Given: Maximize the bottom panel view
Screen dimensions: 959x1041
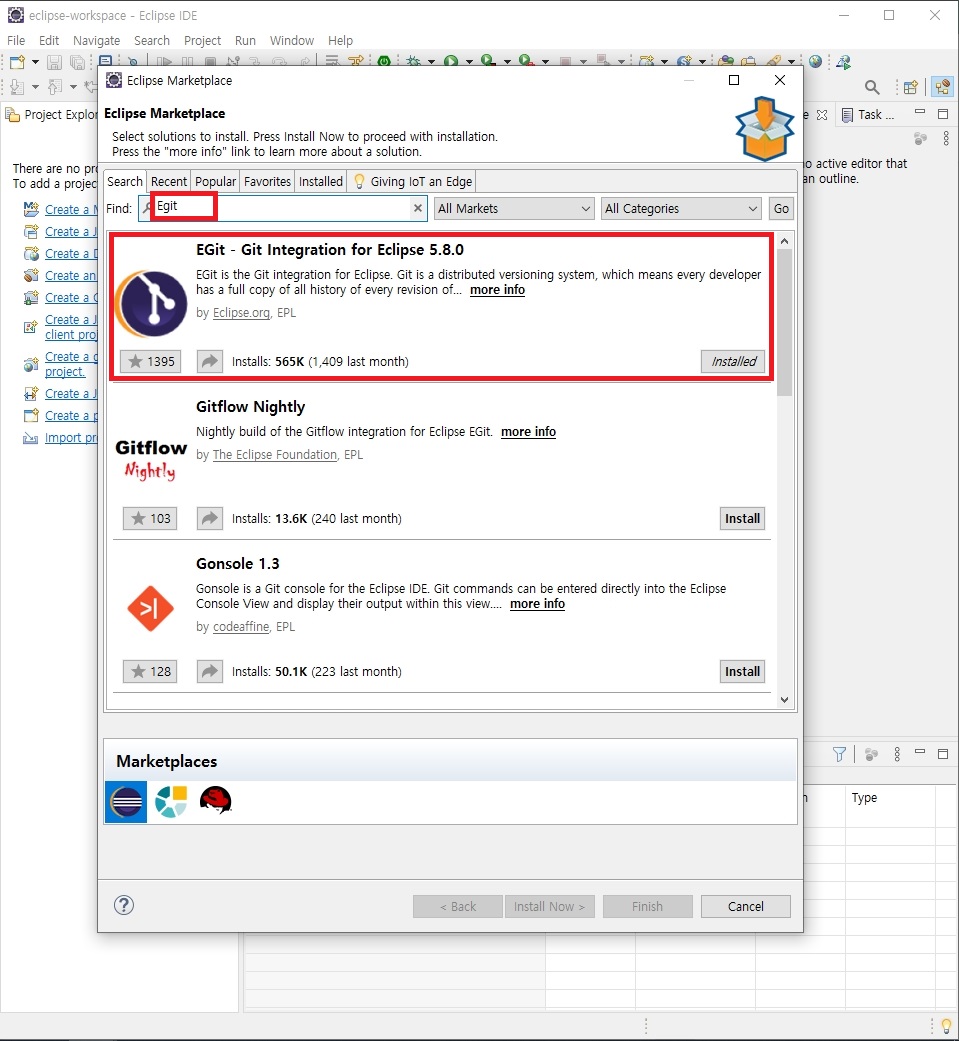Looking at the screenshot, I should click(942, 754).
